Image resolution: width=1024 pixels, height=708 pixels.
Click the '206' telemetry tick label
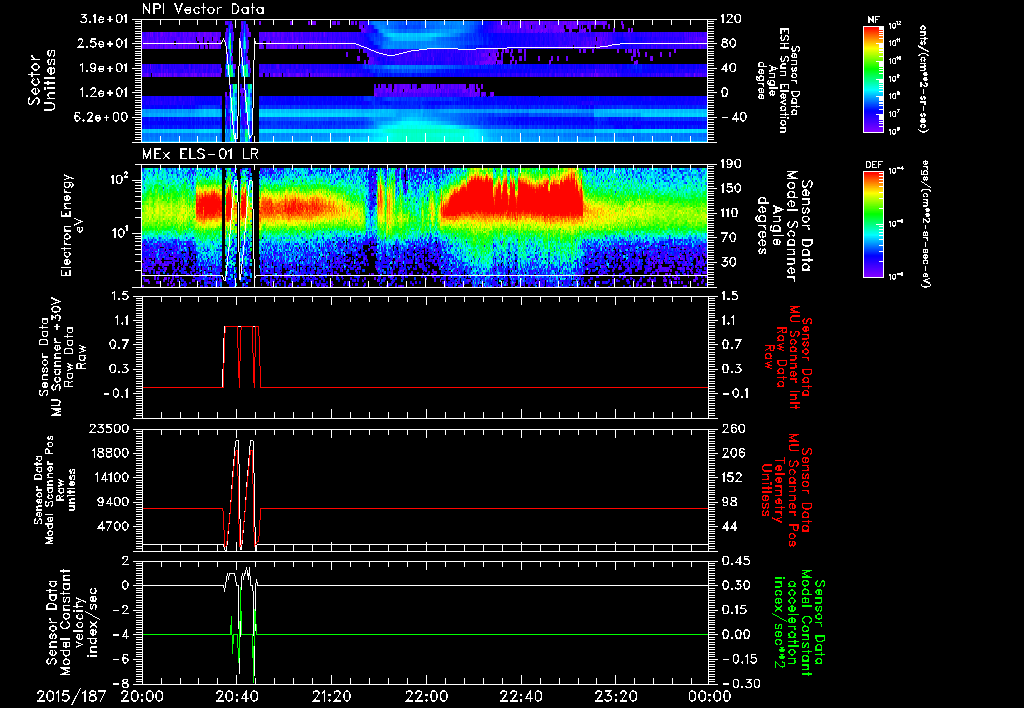(733, 453)
